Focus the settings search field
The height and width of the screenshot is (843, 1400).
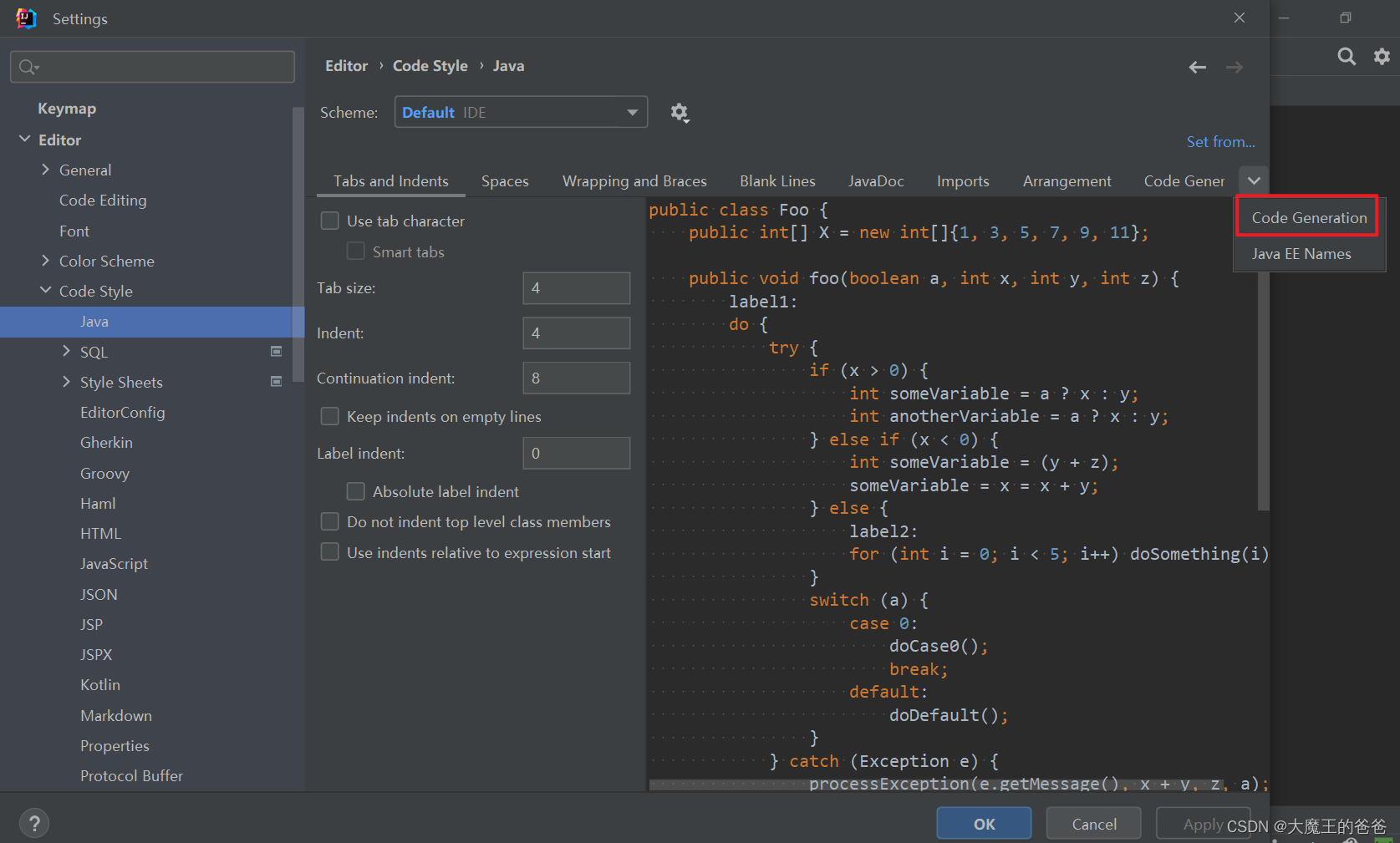pos(152,67)
